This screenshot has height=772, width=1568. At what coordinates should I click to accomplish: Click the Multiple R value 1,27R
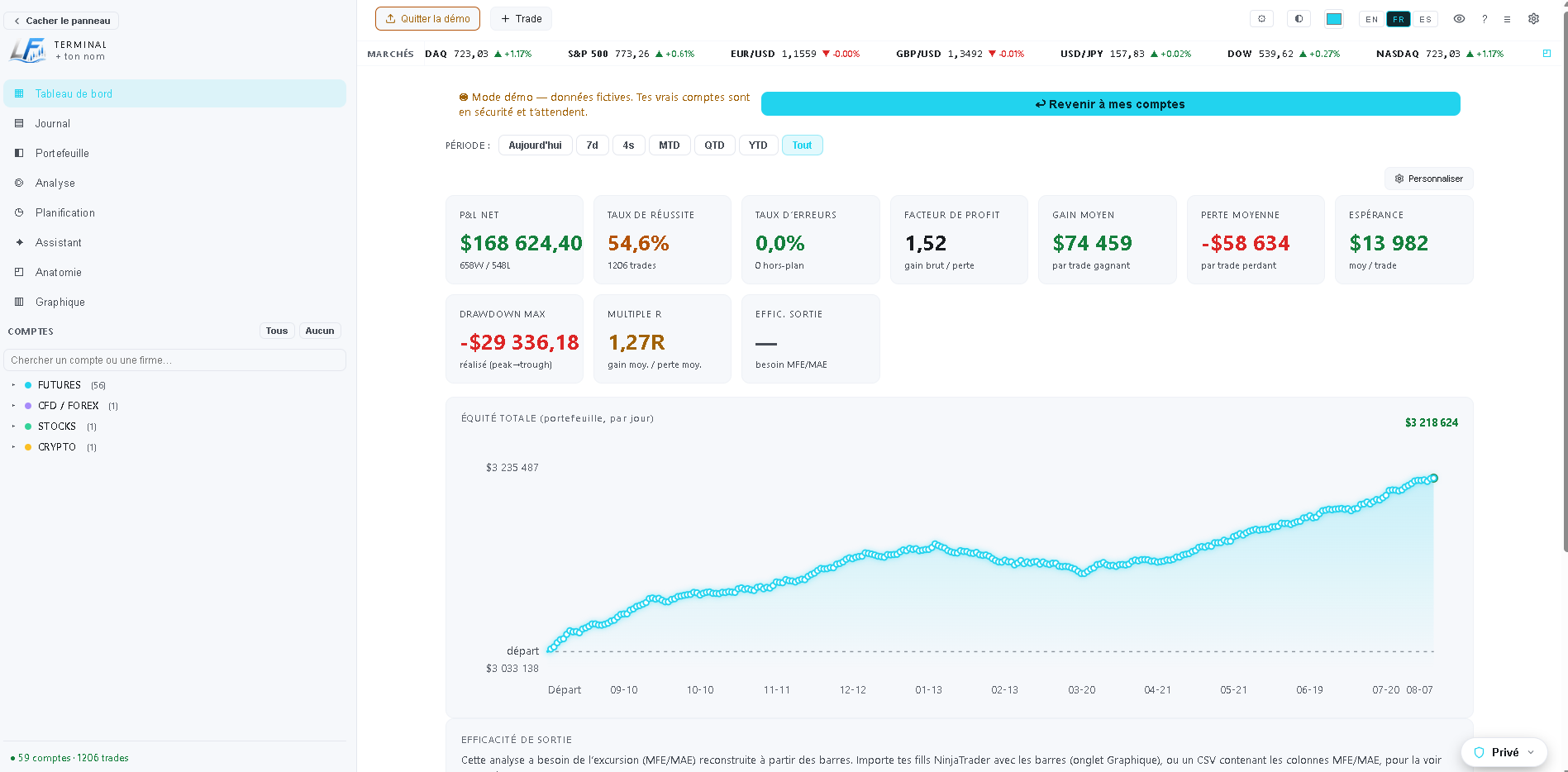click(x=636, y=342)
